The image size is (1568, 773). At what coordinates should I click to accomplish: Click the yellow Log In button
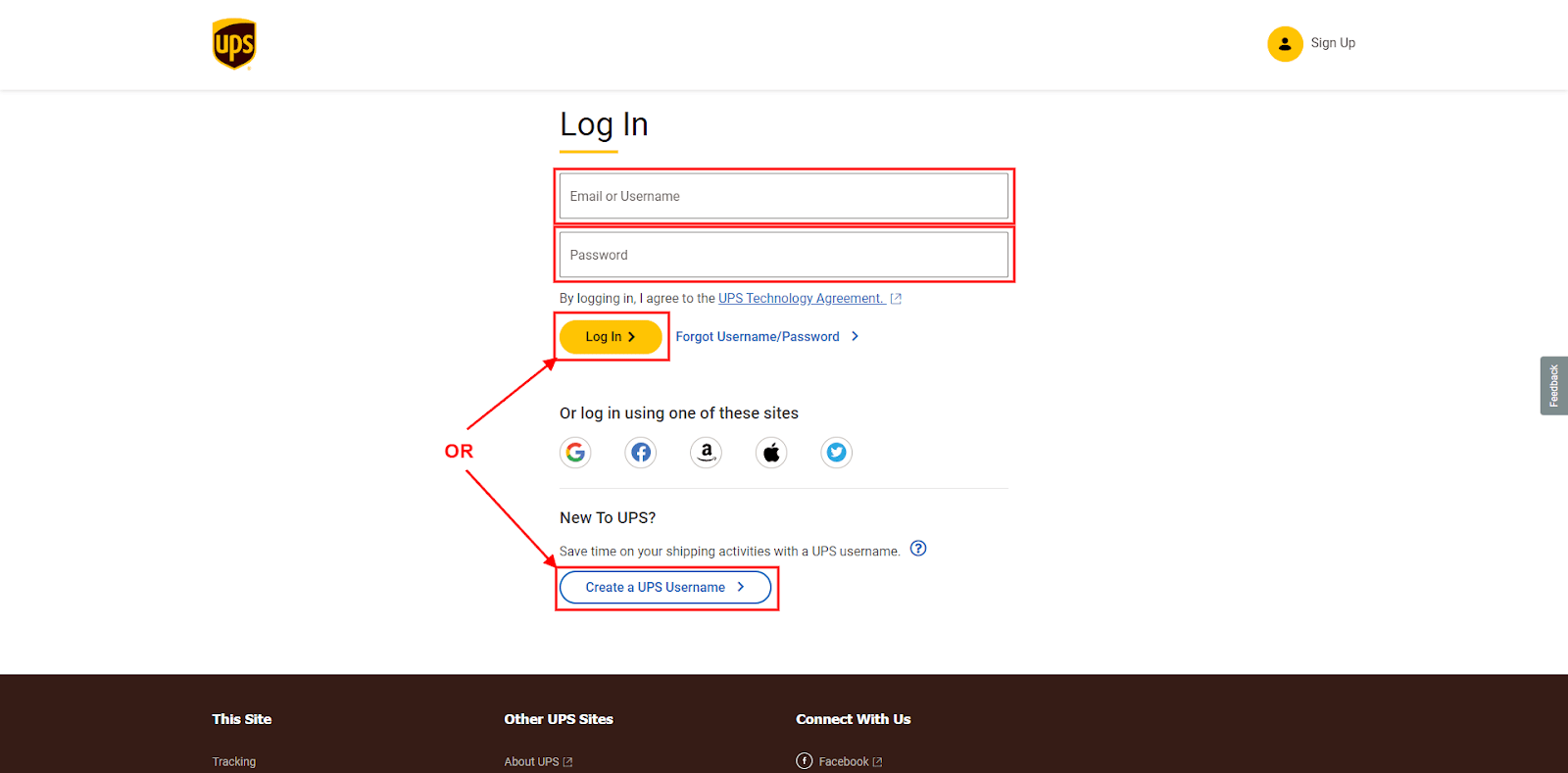(x=611, y=336)
